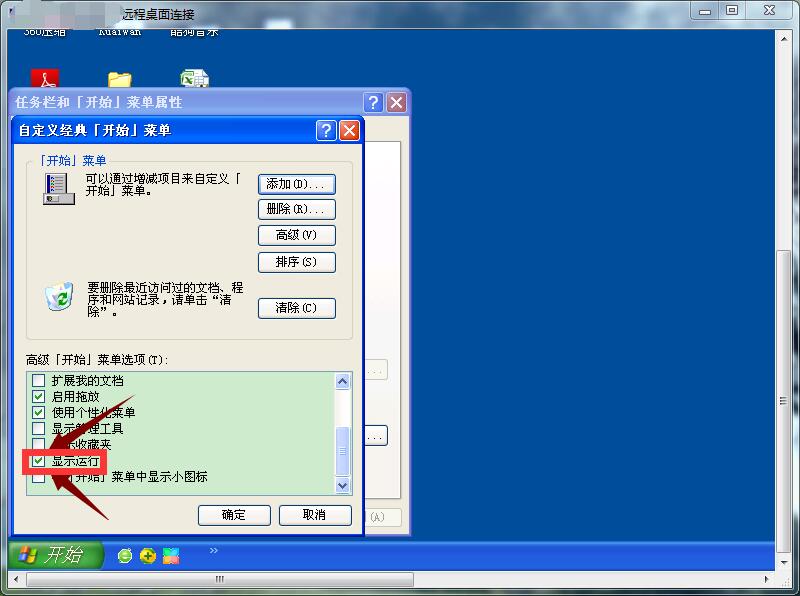The image size is (800, 596).
Task: Toggle the 启用拖放 checkbox off
Action: [x=38, y=394]
